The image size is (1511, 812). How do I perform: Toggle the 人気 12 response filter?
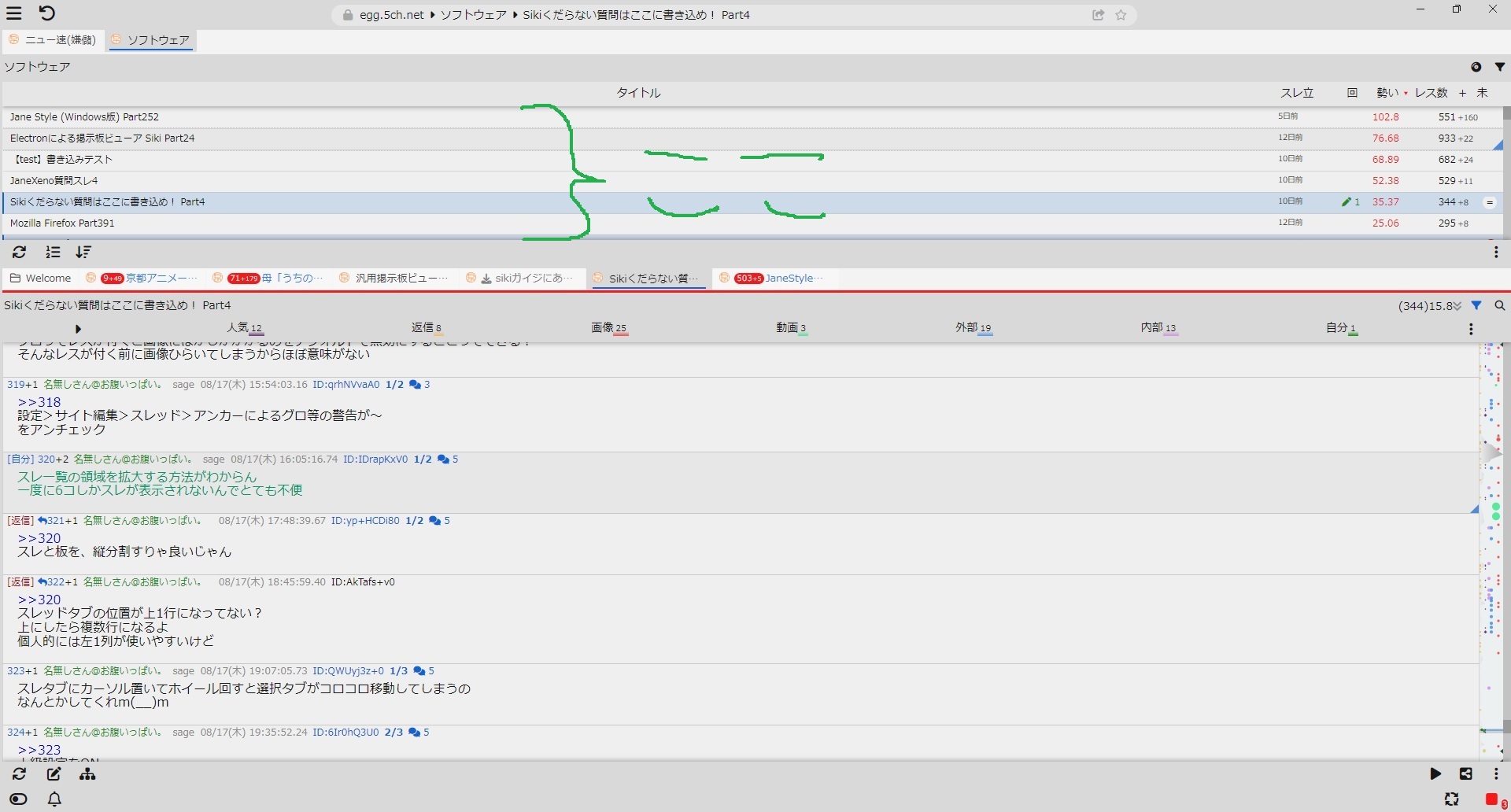244,327
